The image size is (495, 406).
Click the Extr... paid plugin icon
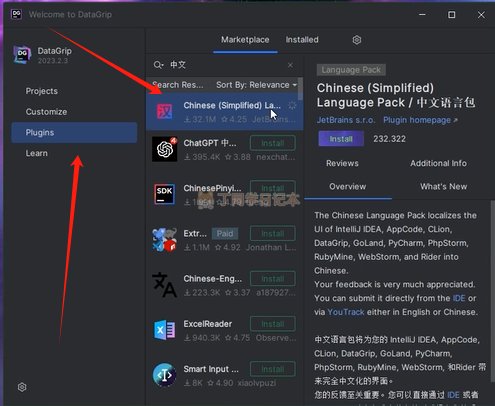[164, 239]
